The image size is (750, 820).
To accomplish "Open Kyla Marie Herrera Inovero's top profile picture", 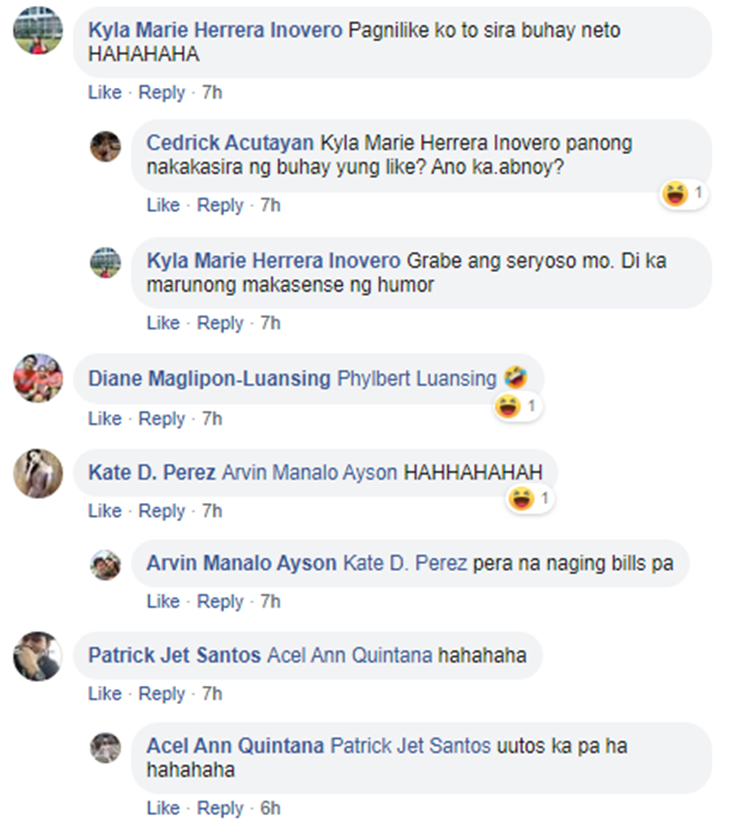I will pos(38,30).
